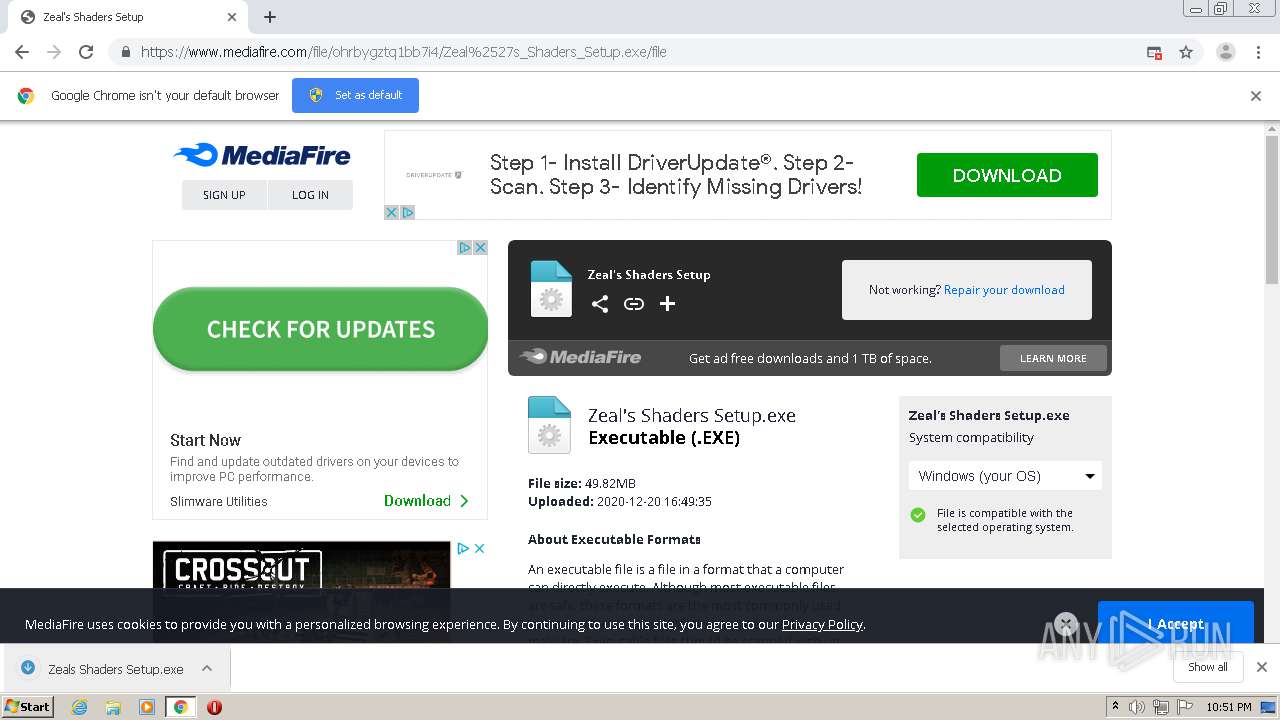Switch to Chrome in taskbar
This screenshot has height=720, width=1280.
click(x=180, y=707)
